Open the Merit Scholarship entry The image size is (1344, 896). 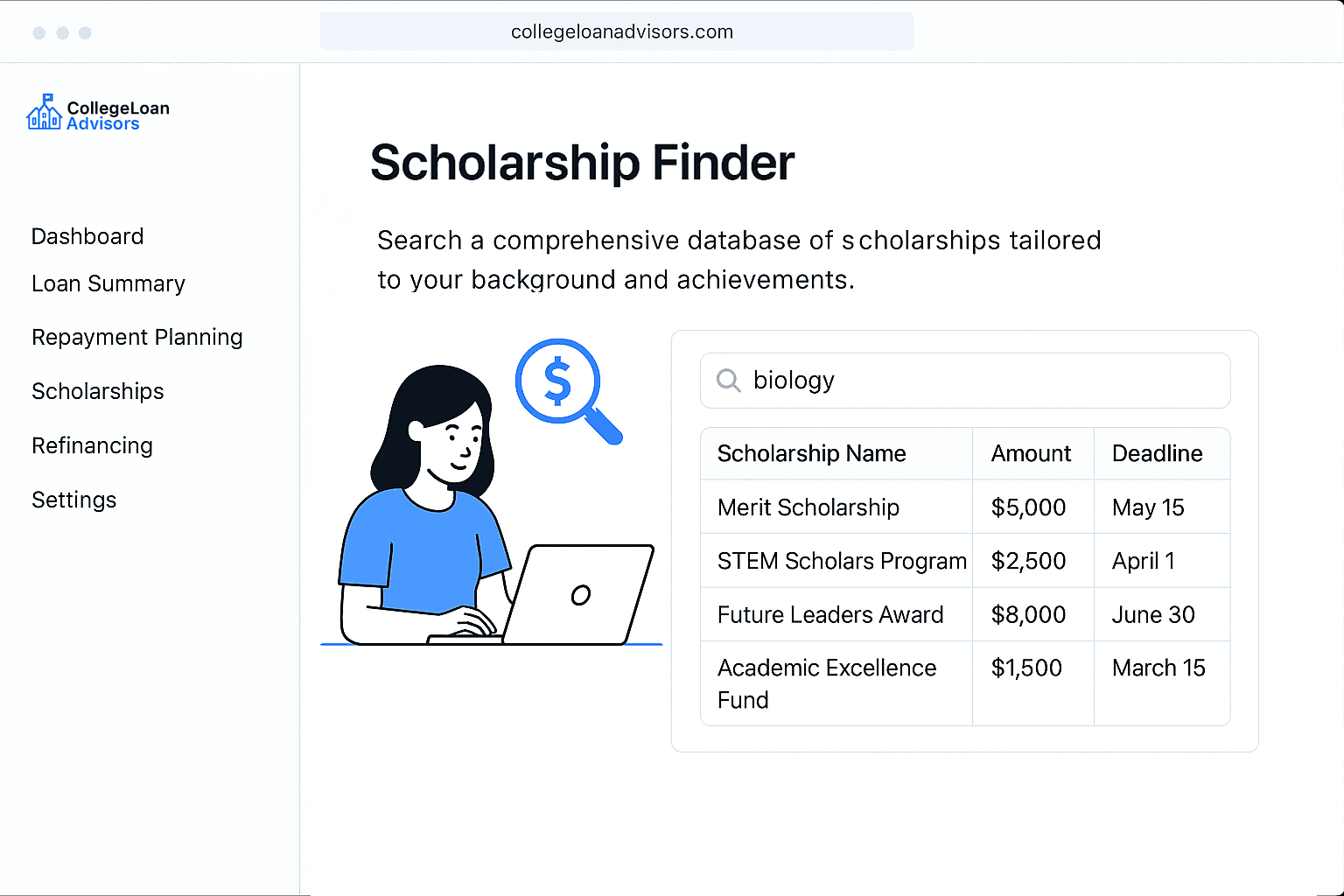808,507
